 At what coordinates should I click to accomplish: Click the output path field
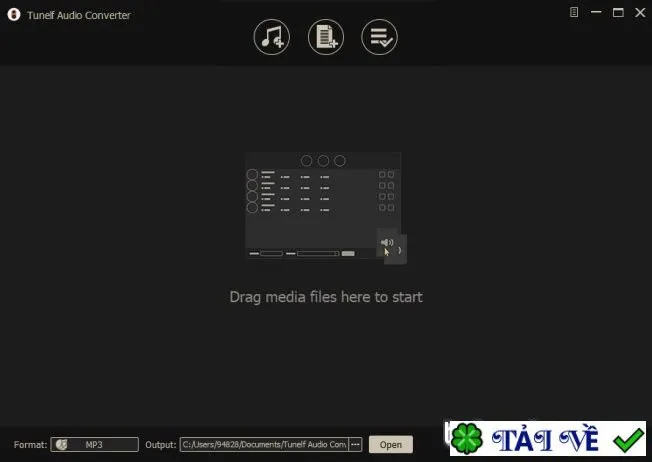click(264, 445)
